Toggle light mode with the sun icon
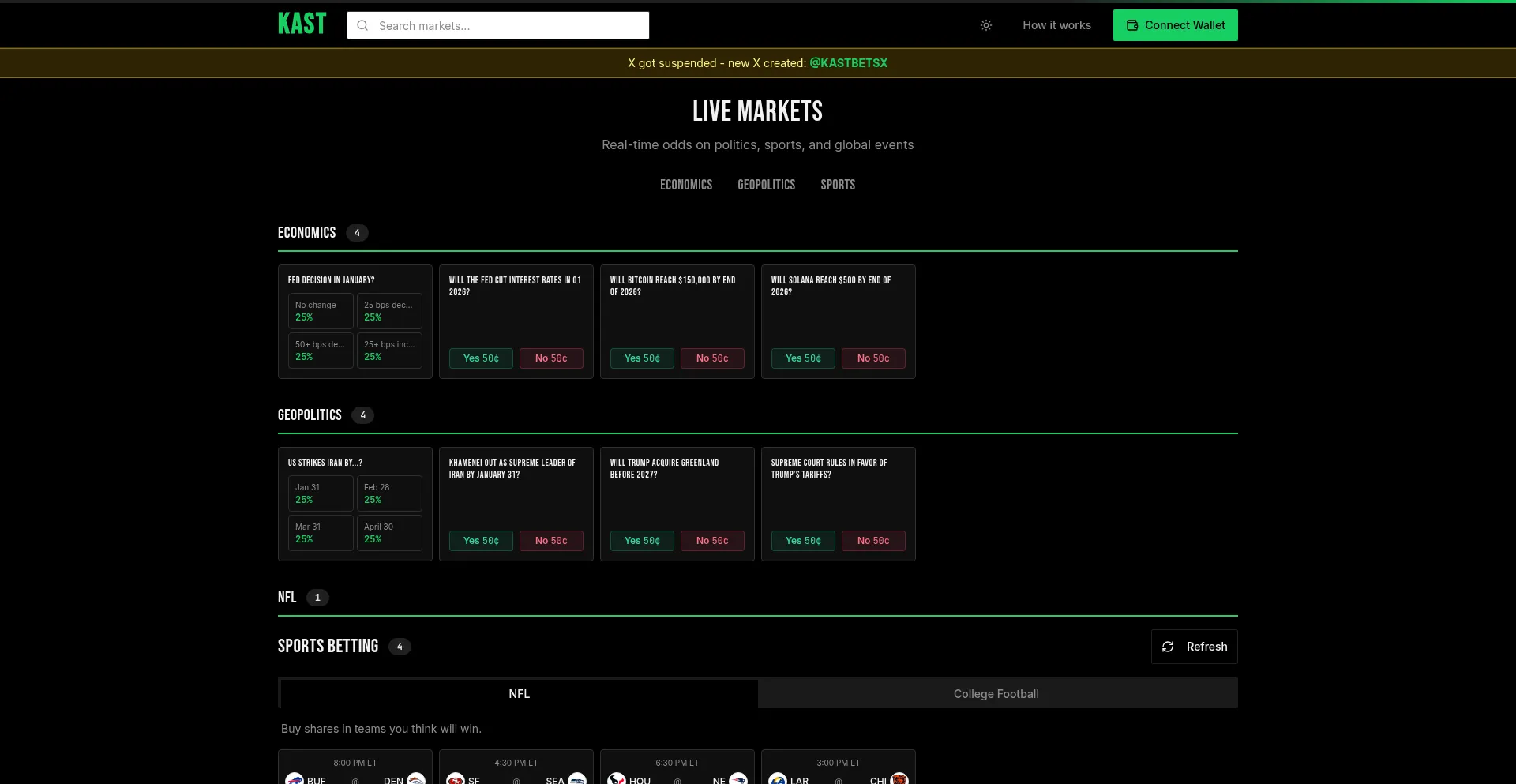Image resolution: width=1516 pixels, height=784 pixels. tap(985, 25)
